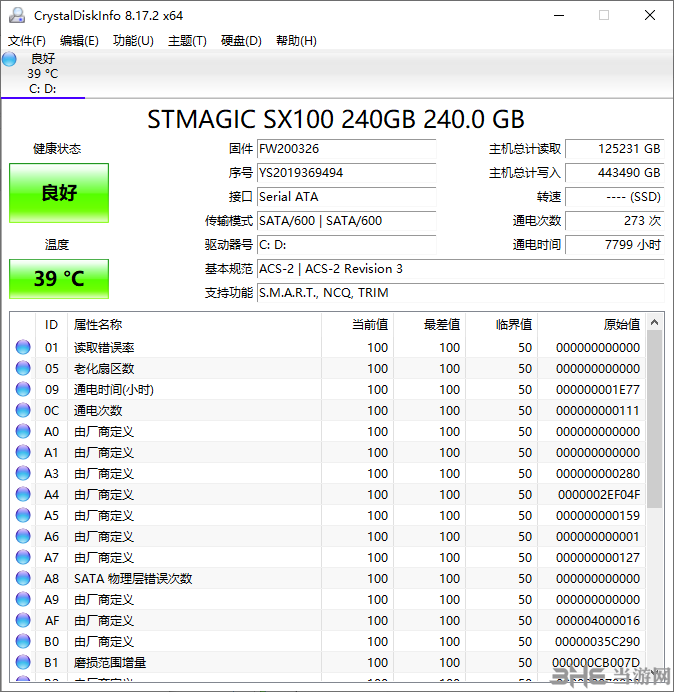
Task: Click raw value 000000001E77
Action: [x=598, y=390]
